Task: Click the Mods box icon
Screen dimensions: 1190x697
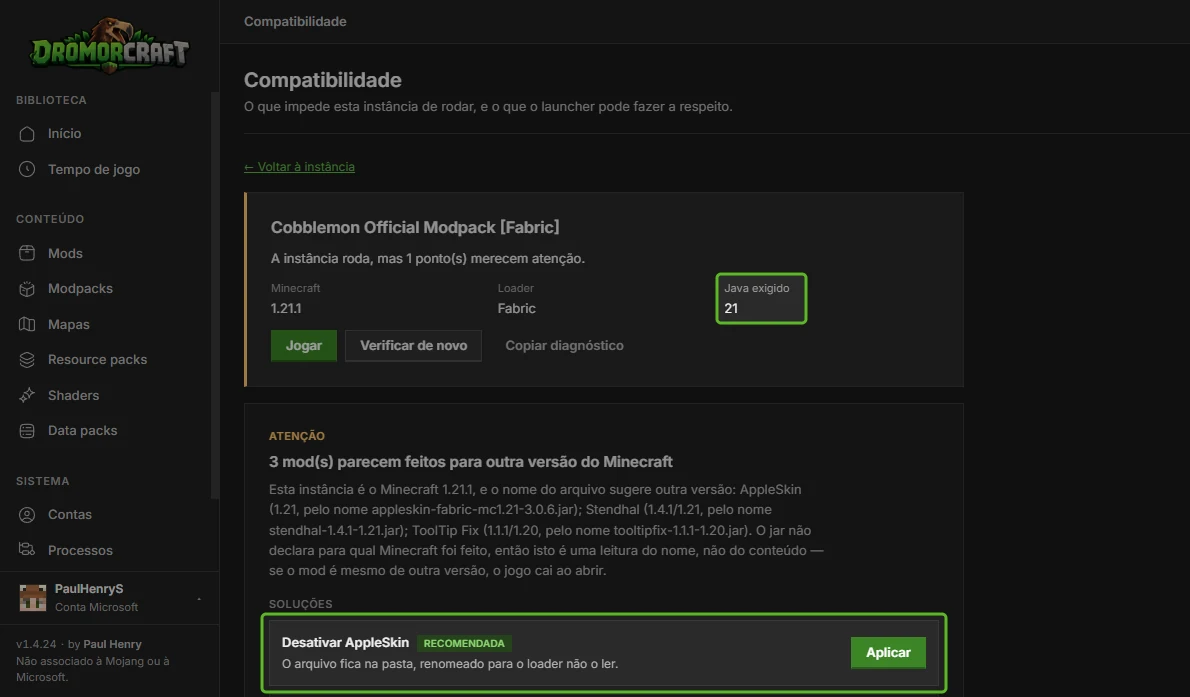Action: 27,253
